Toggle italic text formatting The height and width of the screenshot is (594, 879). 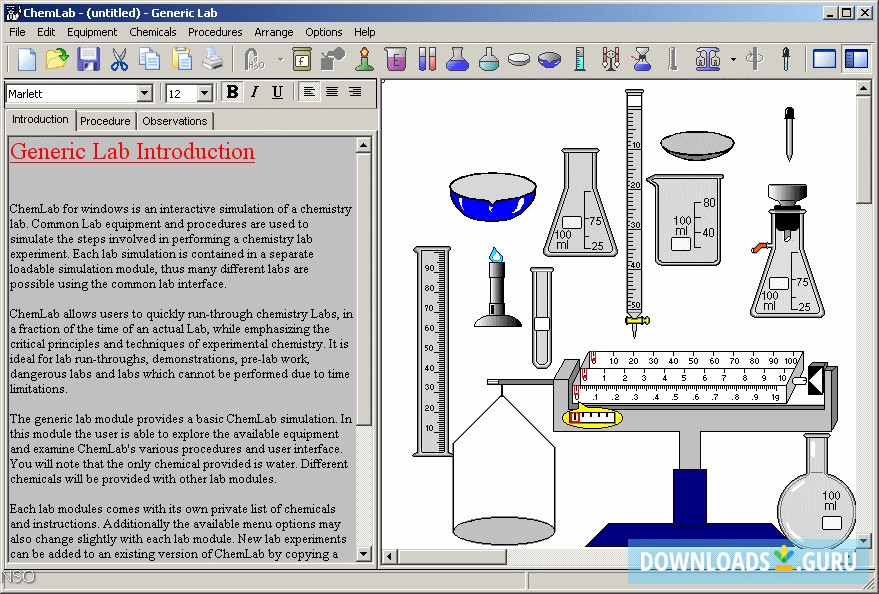[255, 92]
